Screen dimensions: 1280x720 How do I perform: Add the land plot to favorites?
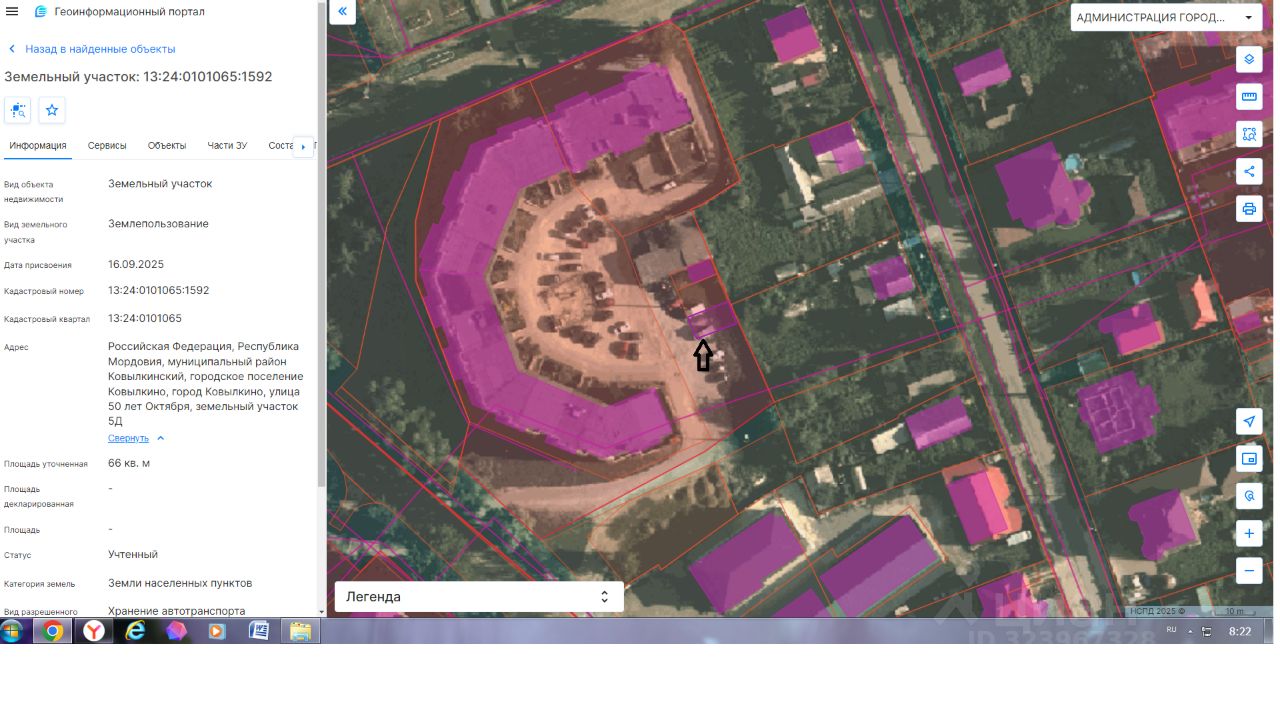52,110
